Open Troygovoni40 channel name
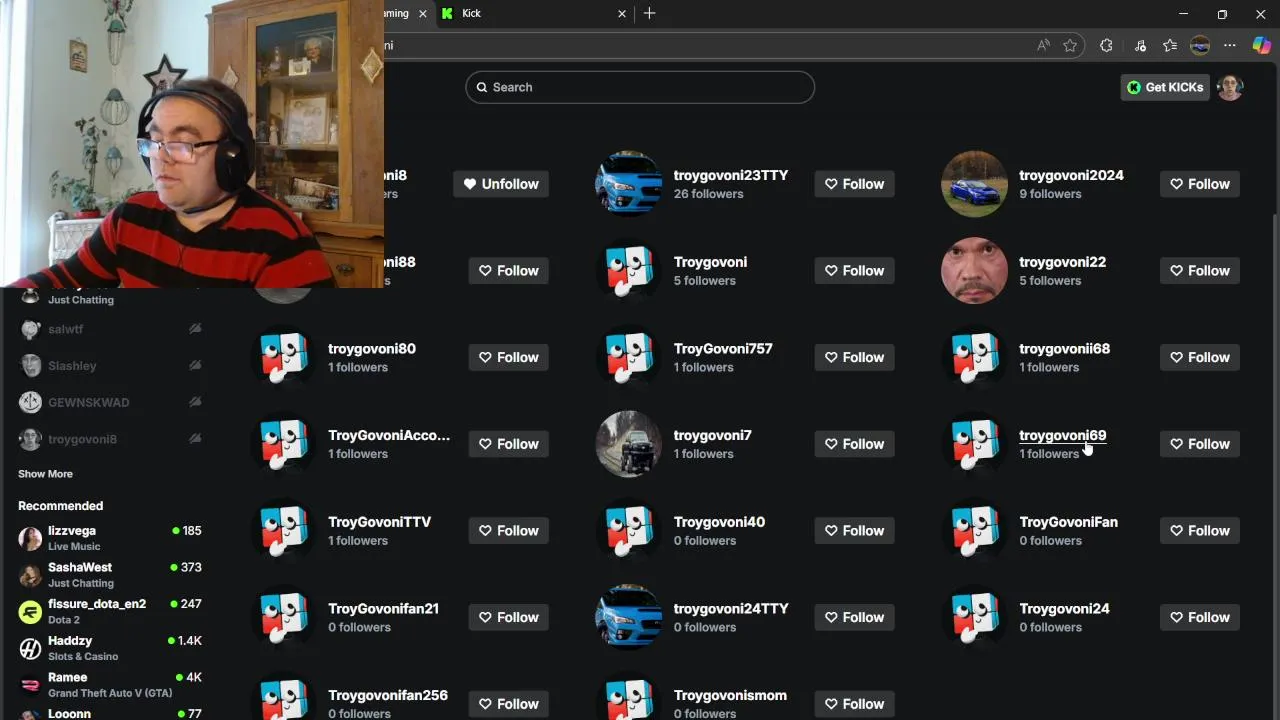The height and width of the screenshot is (720, 1280). click(x=719, y=522)
